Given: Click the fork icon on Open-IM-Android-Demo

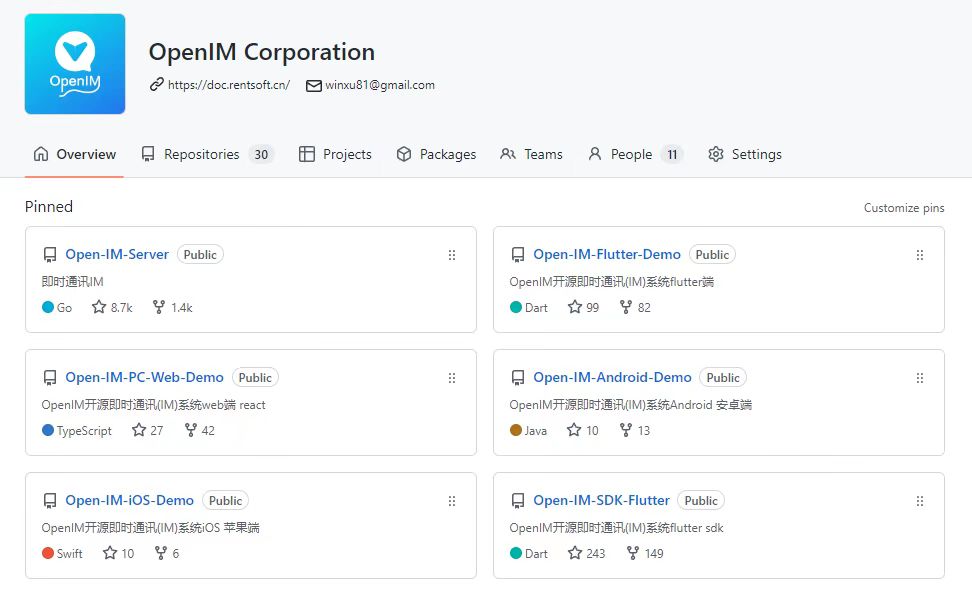Looking at the screenshot, I should click(x=626, y=430).
